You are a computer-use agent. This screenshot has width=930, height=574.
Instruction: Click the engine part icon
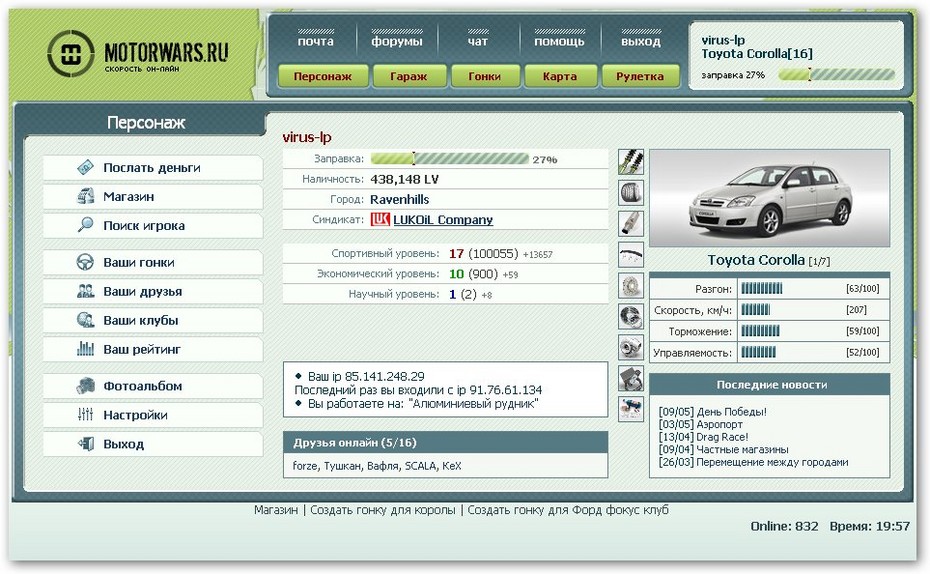pos(630,378)
